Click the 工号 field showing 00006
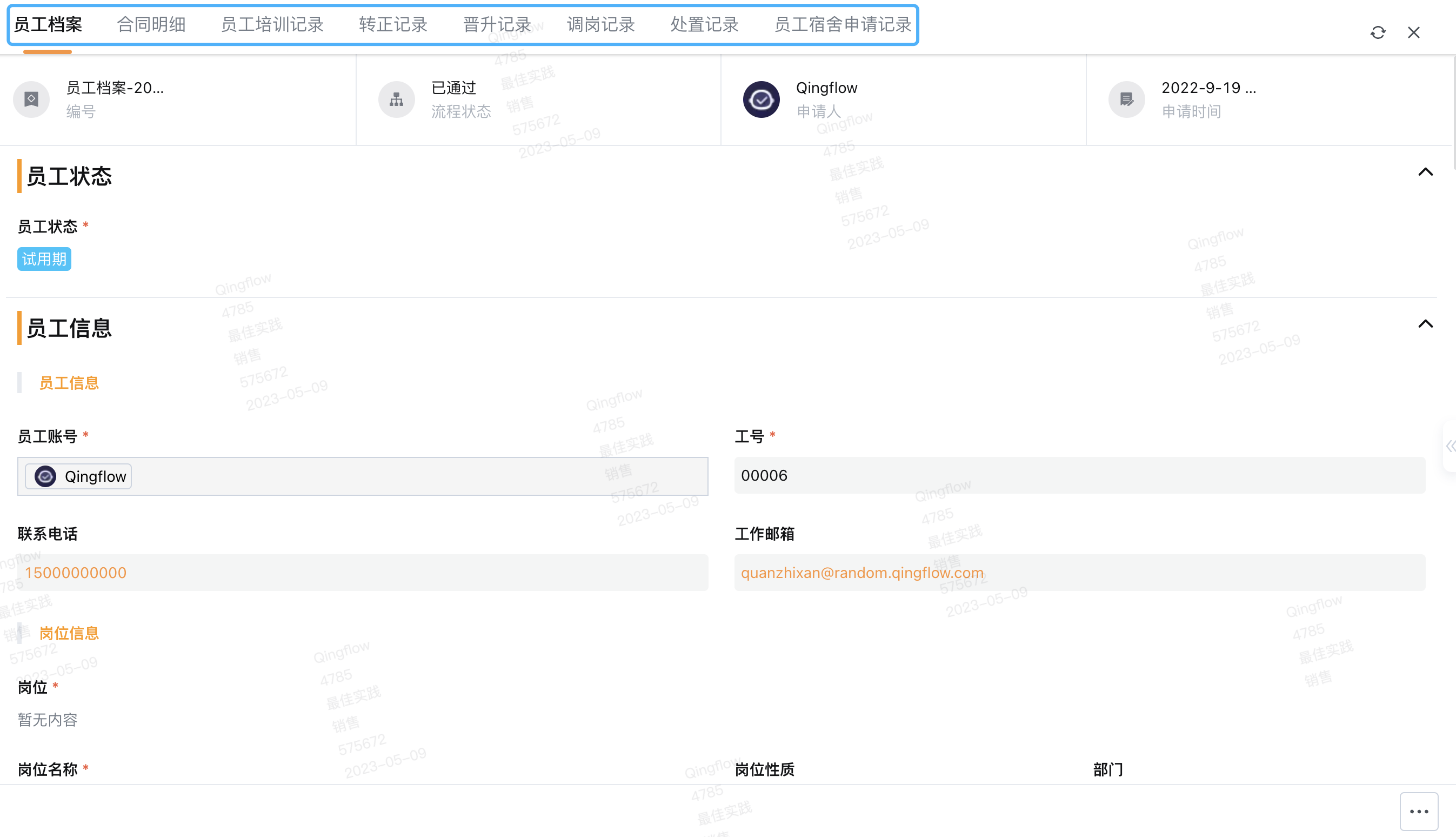Image resolution: width=1456 pixels, height=837 pixels. pyautogui.click(x=1080, y=475)
